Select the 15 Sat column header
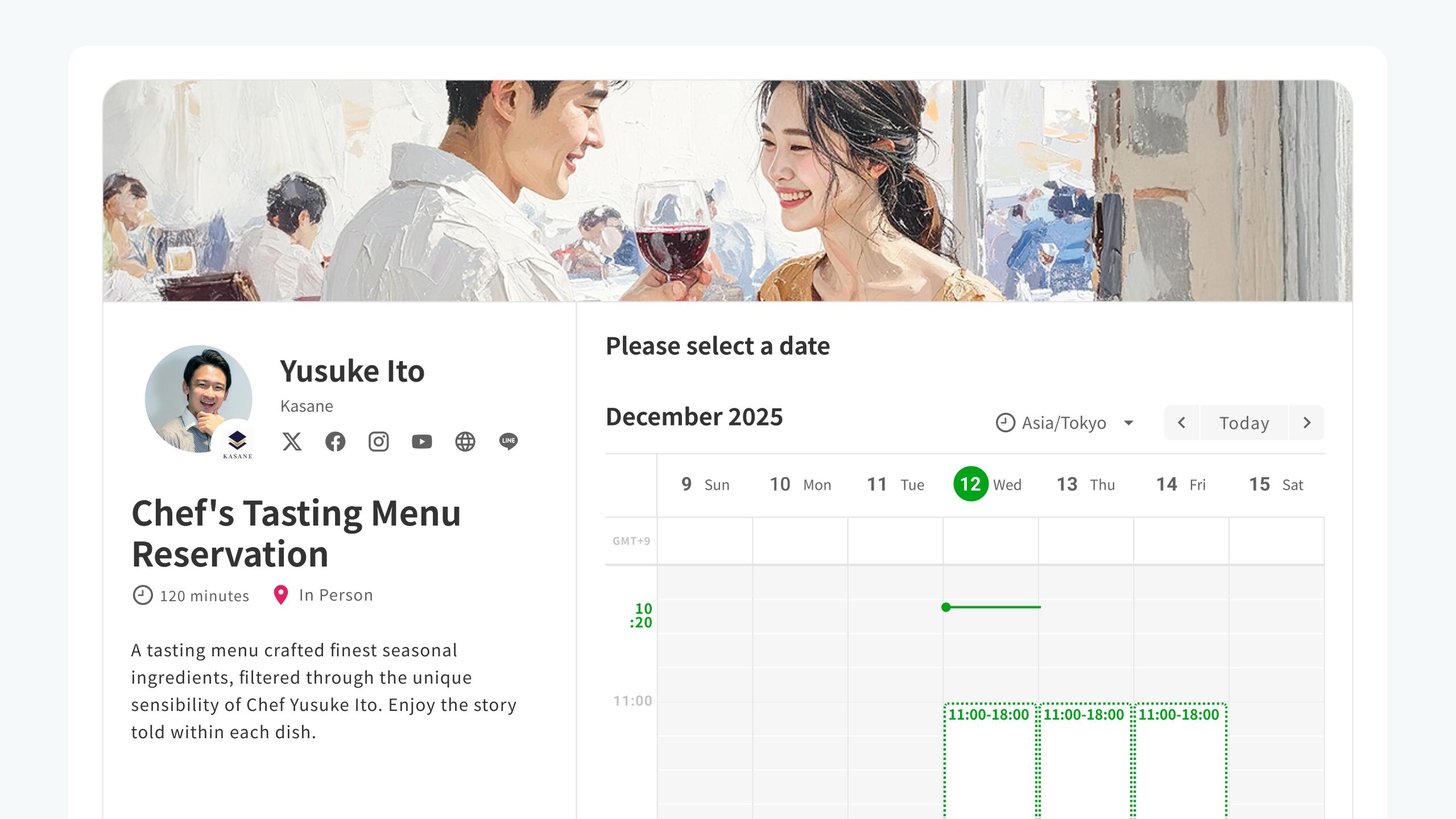 [1274, 484]
